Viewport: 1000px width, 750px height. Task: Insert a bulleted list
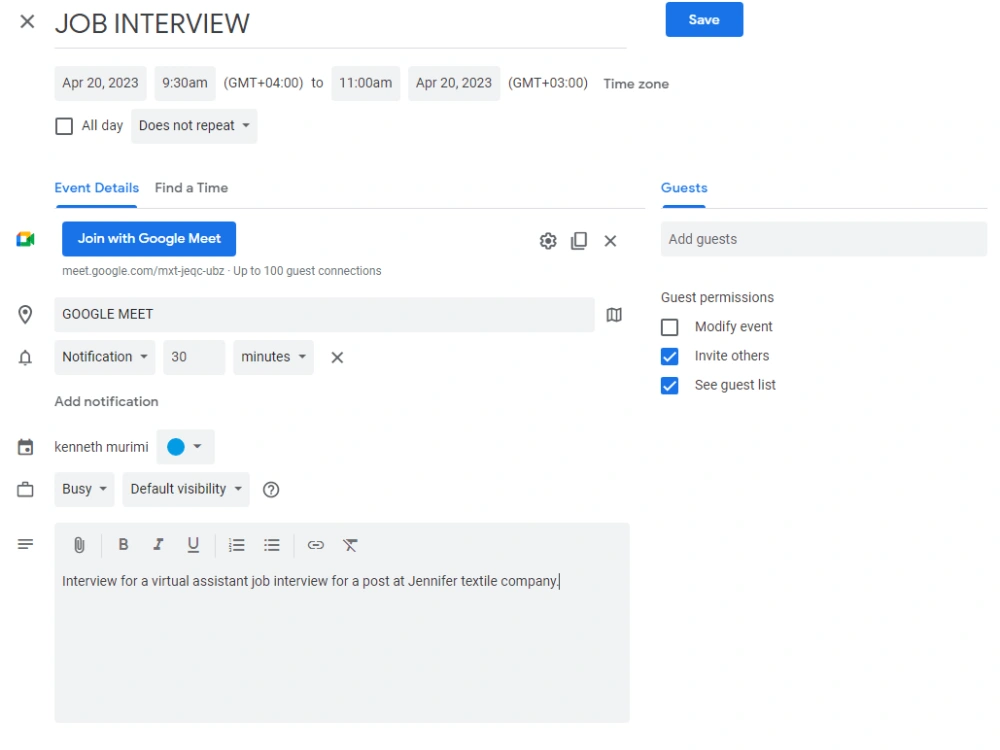(272, 545)
